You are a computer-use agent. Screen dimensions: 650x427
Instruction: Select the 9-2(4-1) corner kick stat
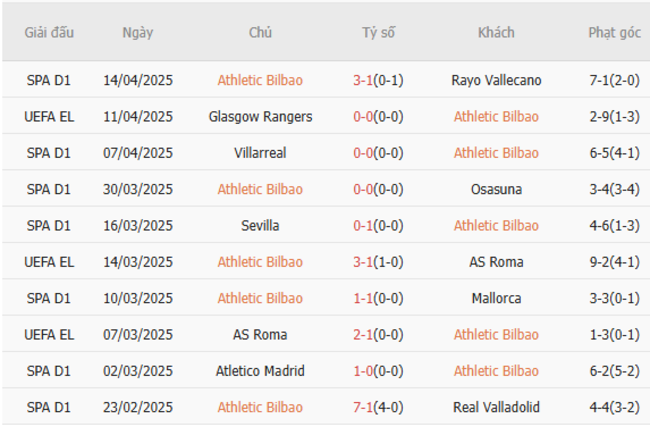pyautogui.click(x=614, y=262)
